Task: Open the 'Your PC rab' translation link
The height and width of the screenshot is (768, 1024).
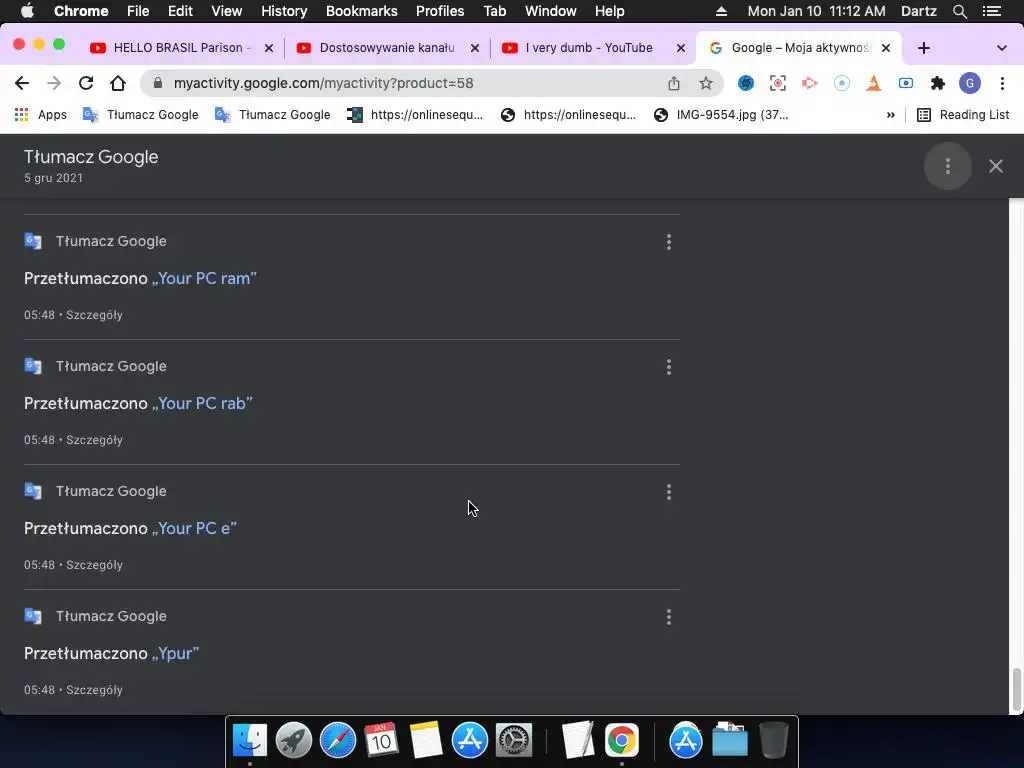Action: pos(202,404)
